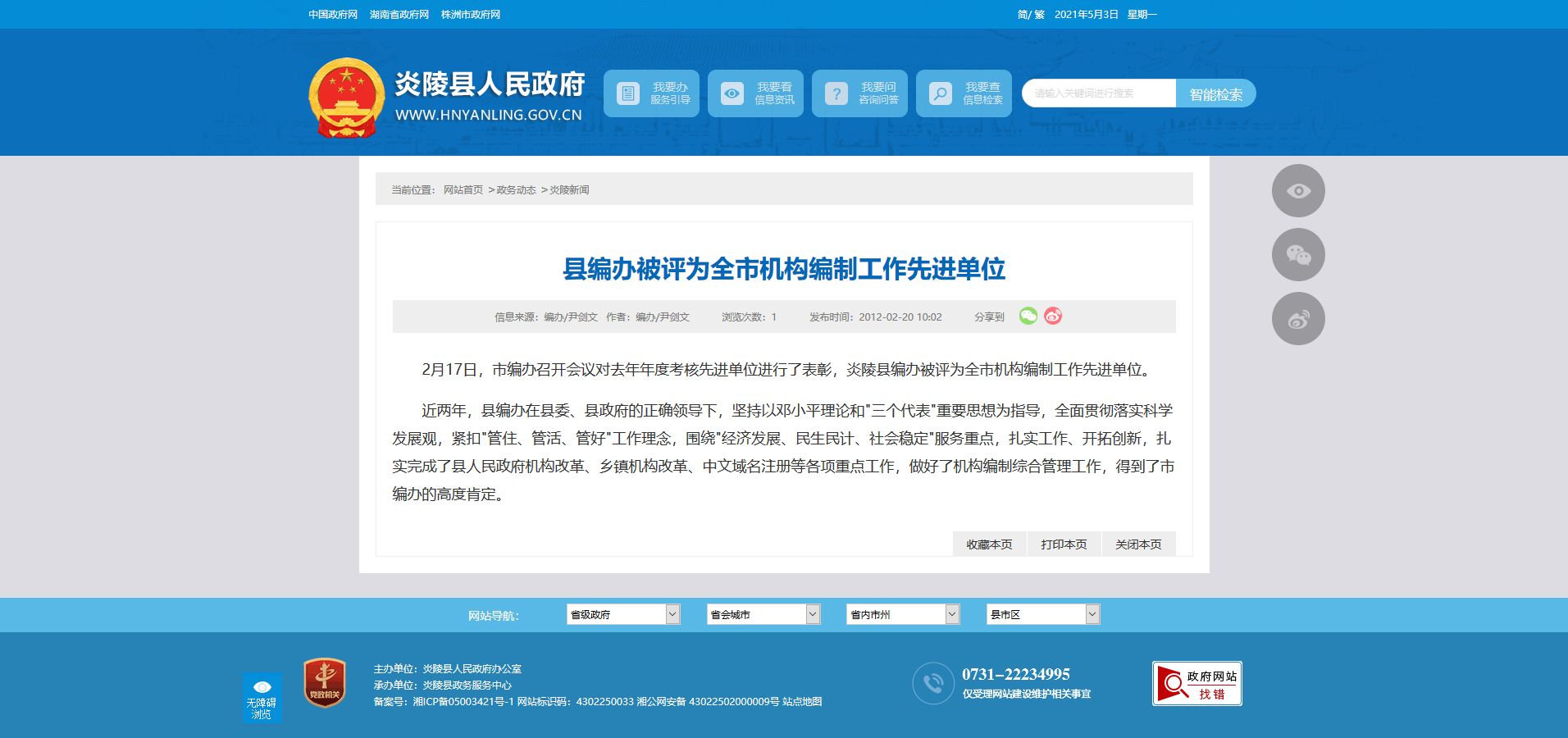Open the 湖南省政府网 top link
The image size is (1568, 738).
coord(399,15)
